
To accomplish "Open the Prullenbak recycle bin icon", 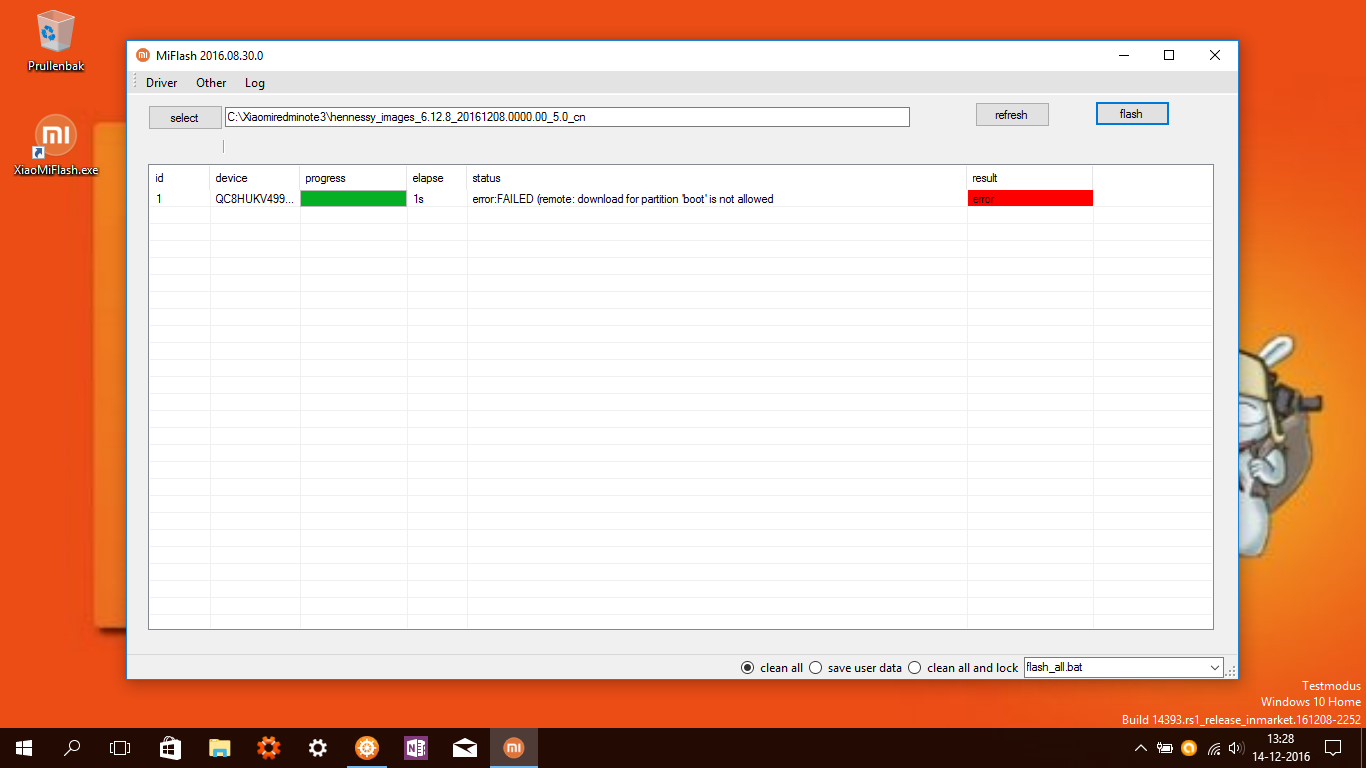I will 55,42.
